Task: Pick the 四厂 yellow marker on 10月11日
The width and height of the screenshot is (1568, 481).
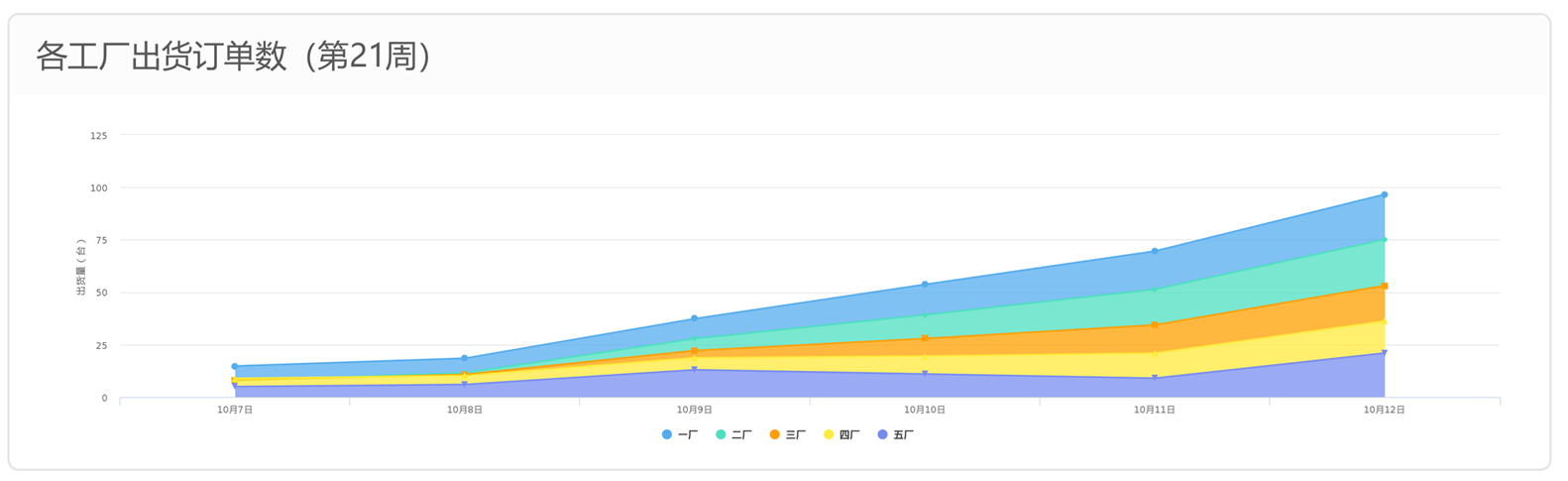Action: [x=1155, y=352]
